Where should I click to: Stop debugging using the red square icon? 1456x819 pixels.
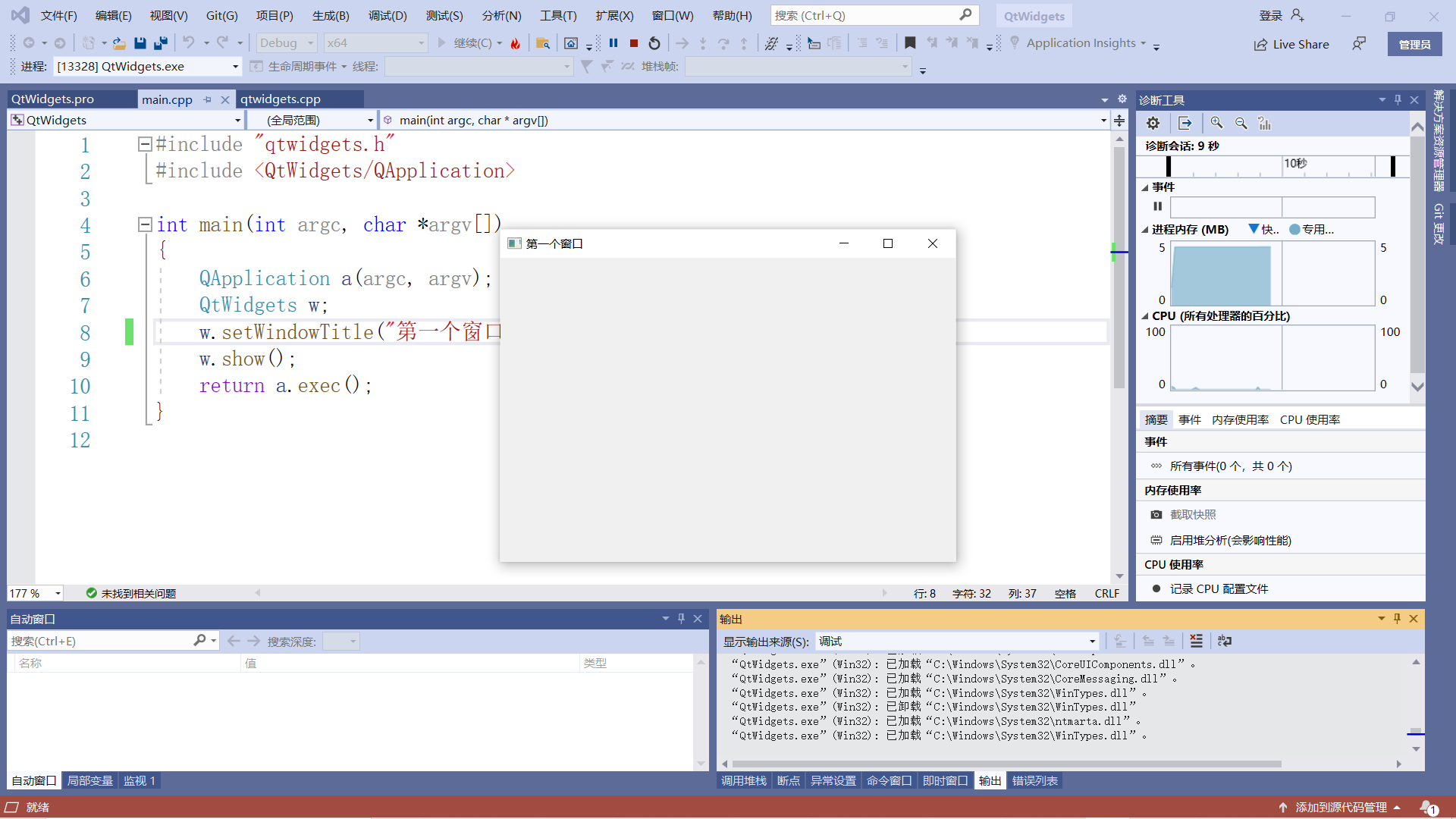tap(634, 43)
